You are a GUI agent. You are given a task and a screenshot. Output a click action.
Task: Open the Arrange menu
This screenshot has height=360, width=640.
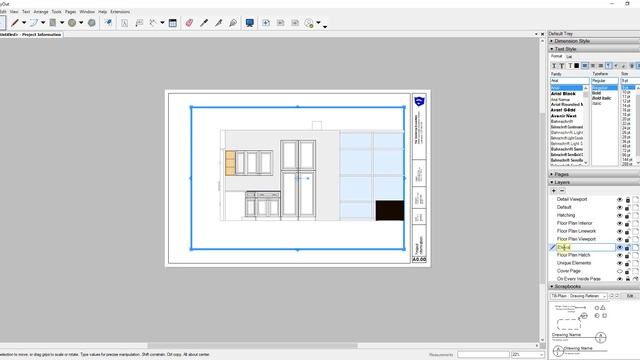[41, 12]
